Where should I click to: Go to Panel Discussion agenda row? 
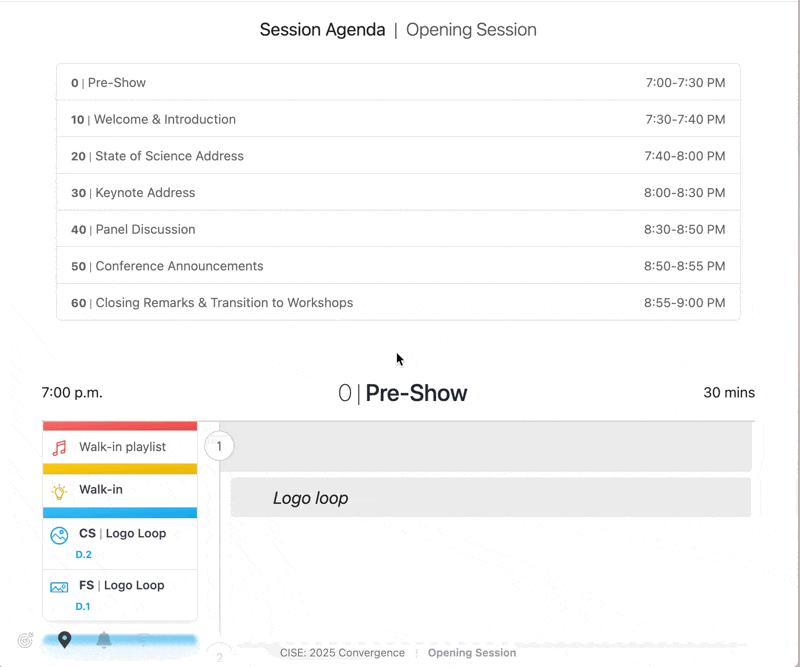pos(398,230)
